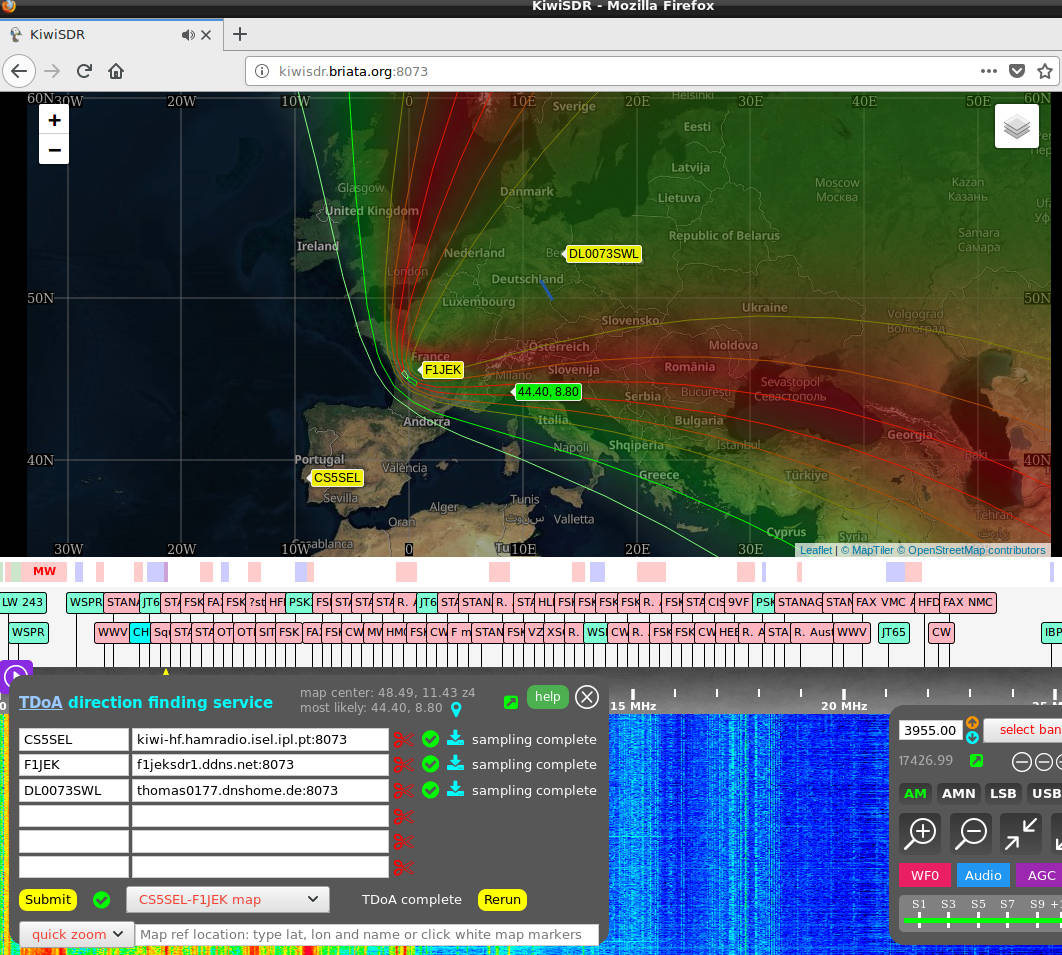This screenshot has width=1062, height=955.
Task: Open the map layers selector
Action: coord(1016,127)
